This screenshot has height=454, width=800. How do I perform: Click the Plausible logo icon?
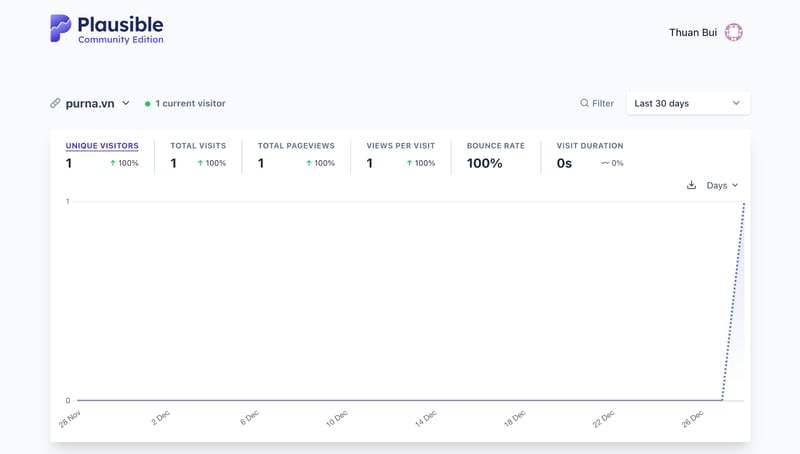[x=61, y=28]
